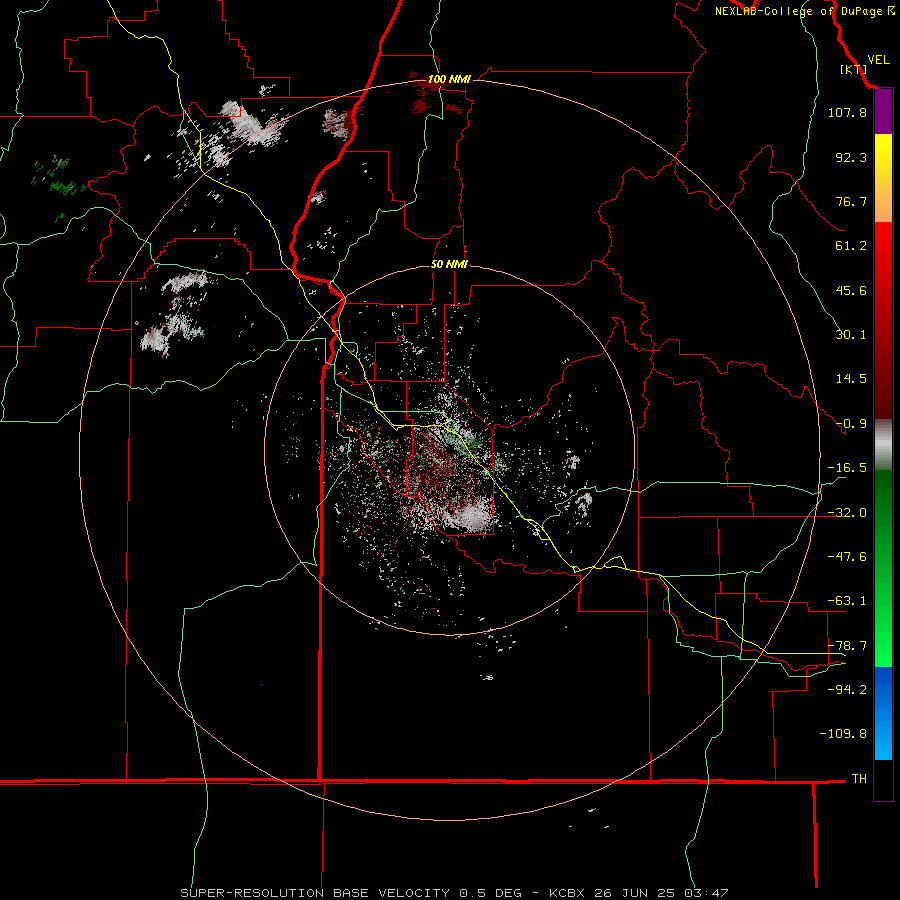
Task: Pick the black TH segment of the color bar
Action: (x=883, y=779)
